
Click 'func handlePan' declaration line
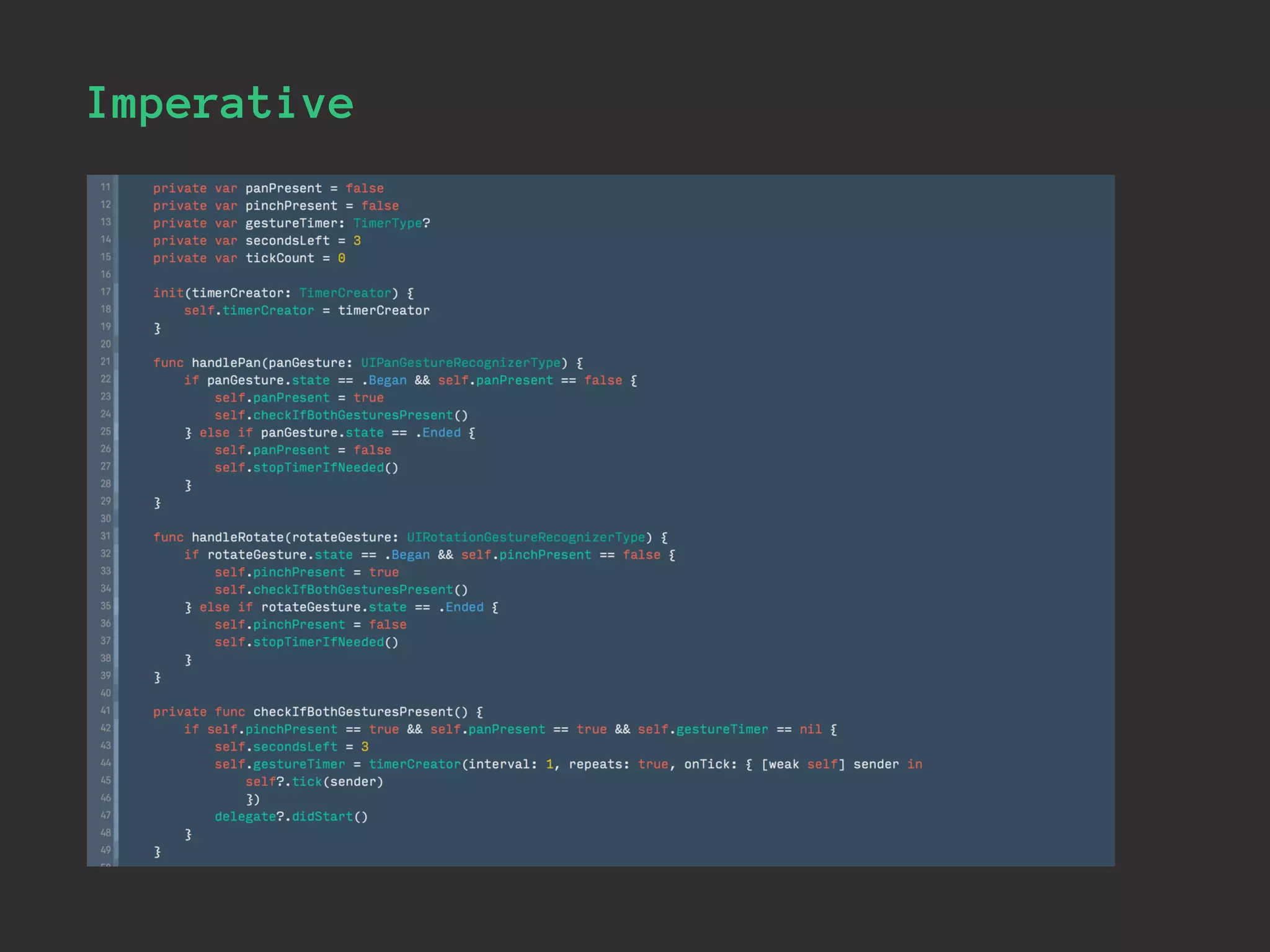pos(368,363)
